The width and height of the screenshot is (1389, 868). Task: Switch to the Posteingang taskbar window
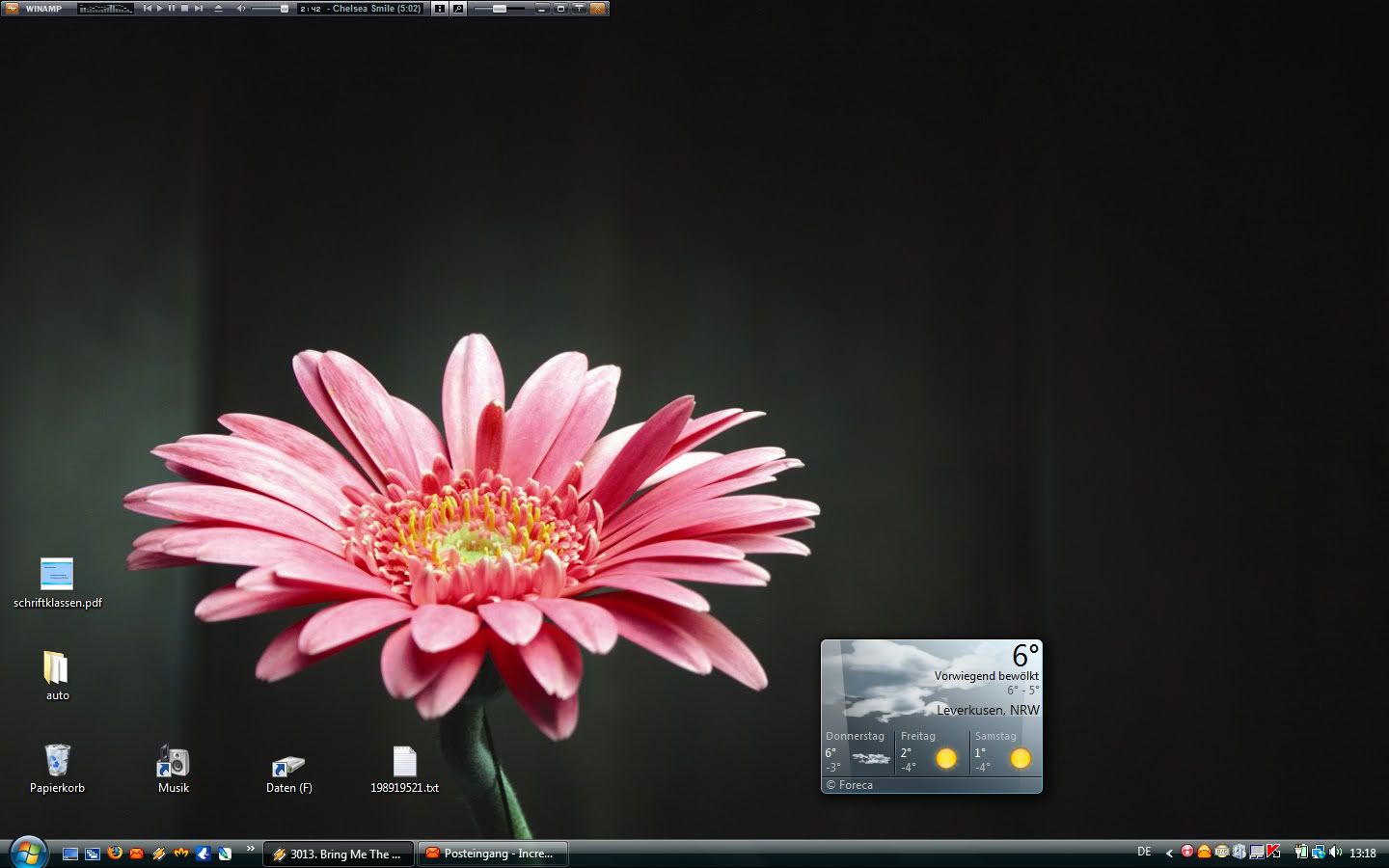pos(492,854)
